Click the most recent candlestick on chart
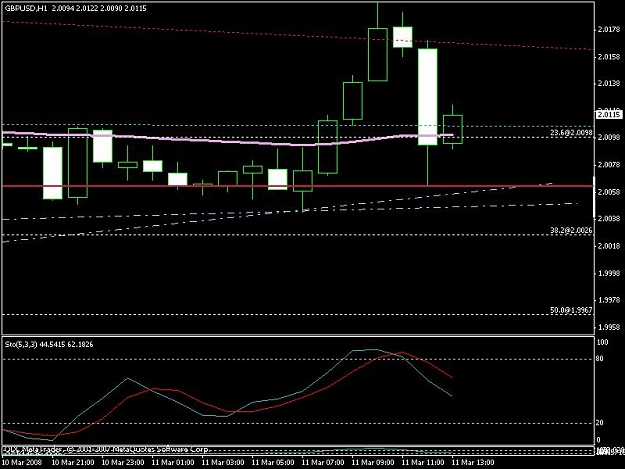The height and width of the screenshot is (469, 625). coord(452,129)
